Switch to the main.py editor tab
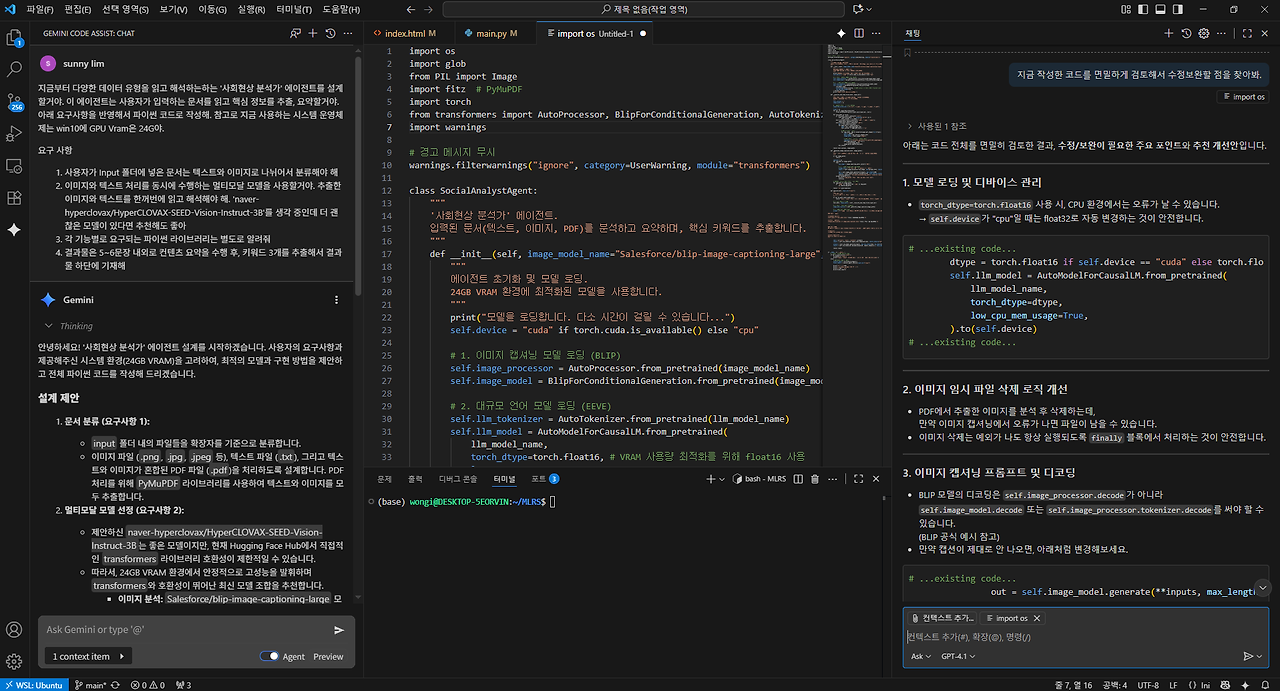 click(490, 33)
